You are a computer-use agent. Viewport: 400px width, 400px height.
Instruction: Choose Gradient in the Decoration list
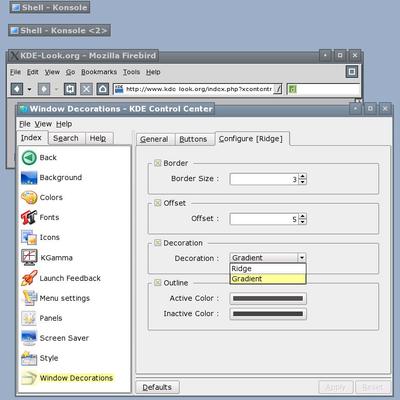pos(268,279)
